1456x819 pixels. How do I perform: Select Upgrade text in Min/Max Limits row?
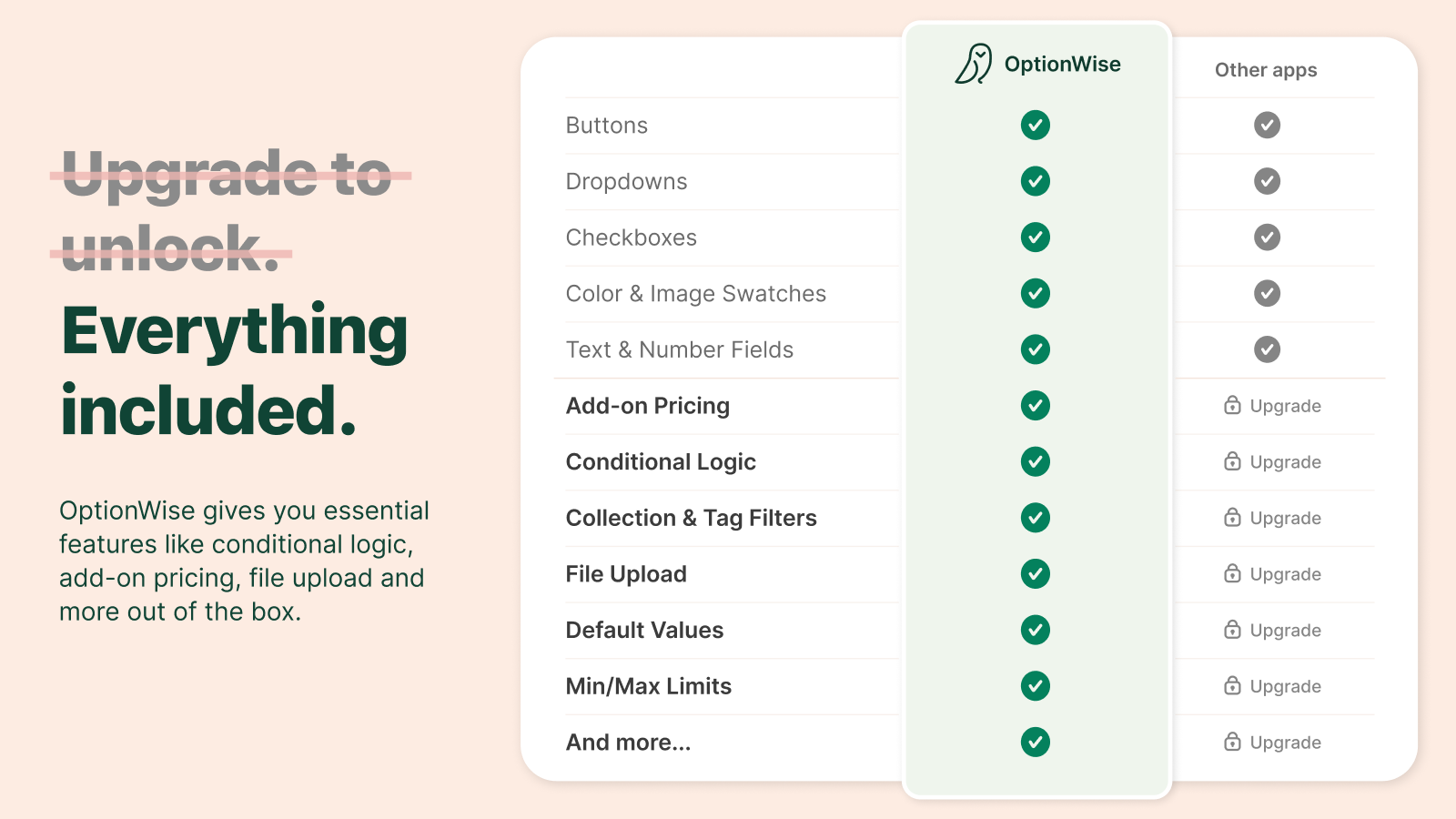(x=1285, y=687)
